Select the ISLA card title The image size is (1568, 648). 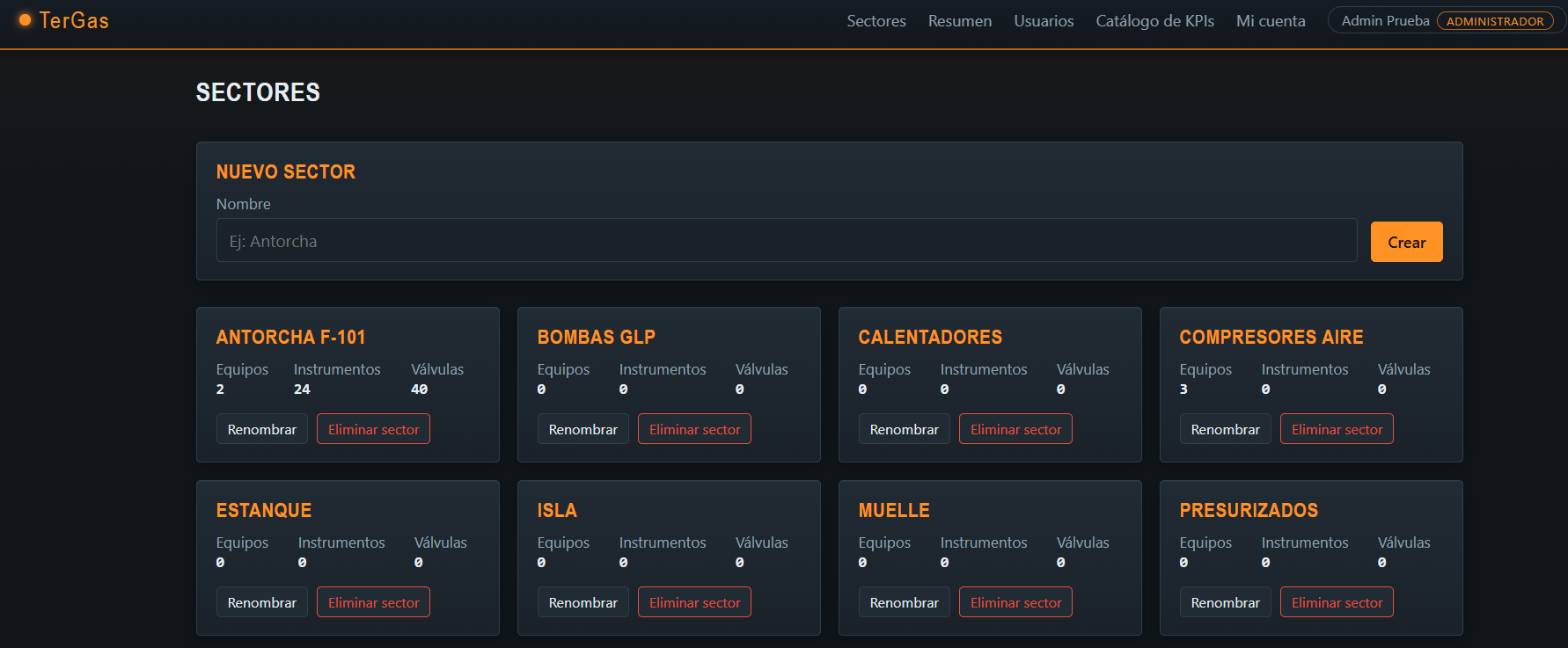tap(557, 510)
